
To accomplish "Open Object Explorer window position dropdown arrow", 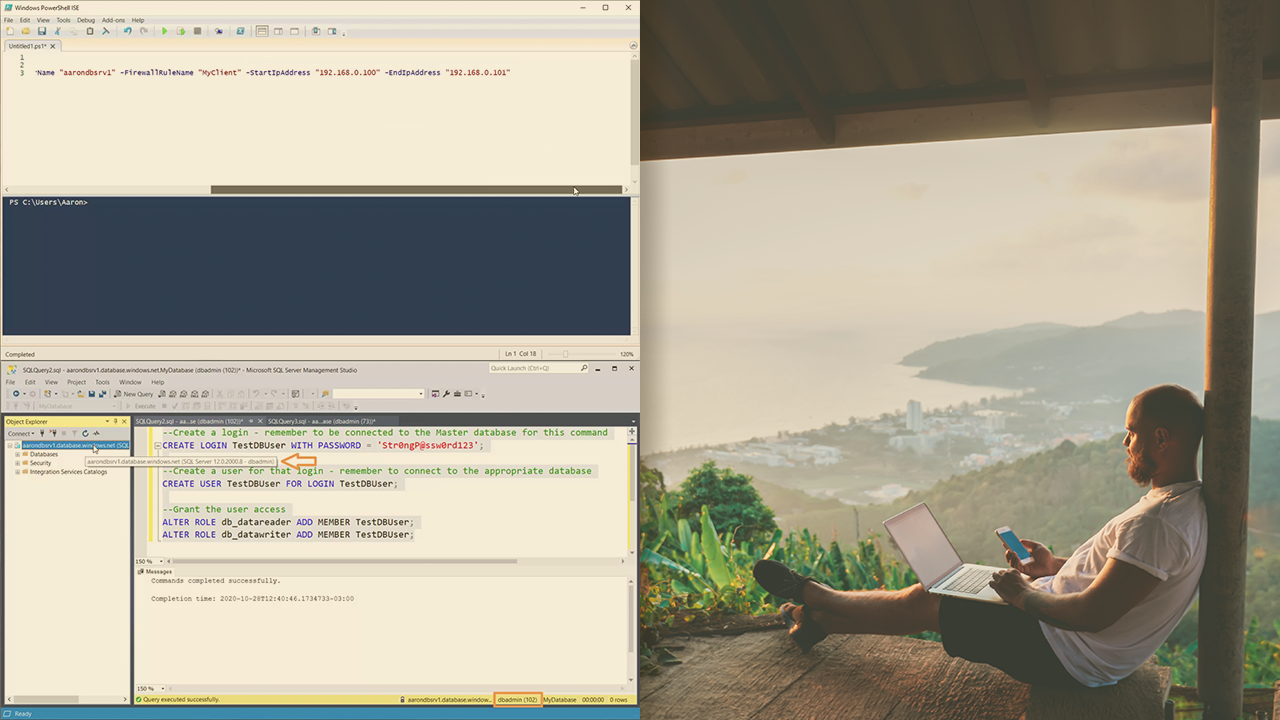I will coord(107,422).
